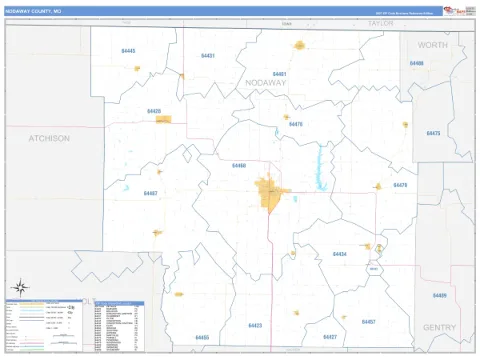This screenshot has height=360, width=480.
Task: Click the ZIP code index table
Action: (x=119, y=326)
